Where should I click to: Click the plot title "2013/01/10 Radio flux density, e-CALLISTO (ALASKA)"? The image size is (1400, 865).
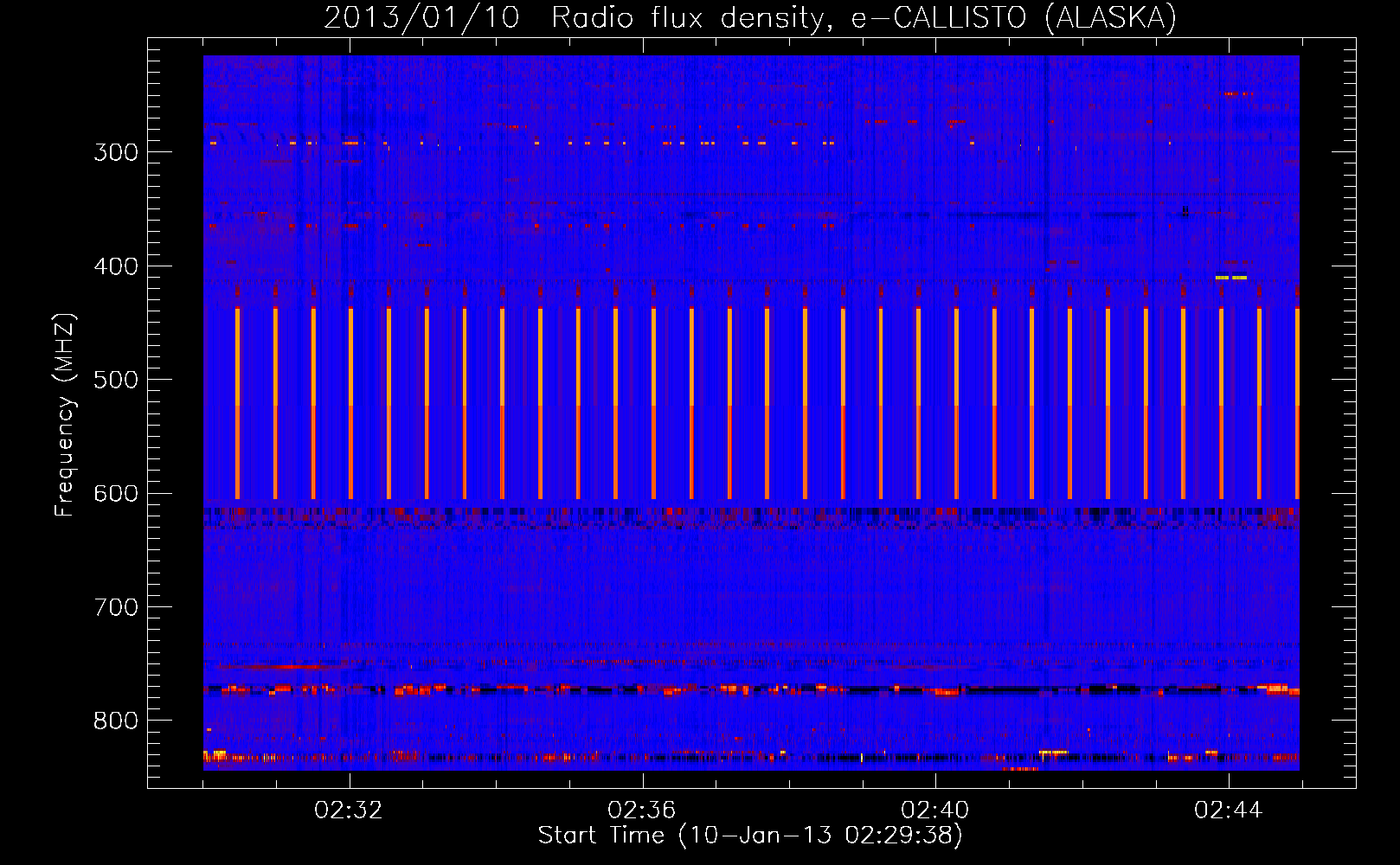pyautogui.click(x=750, y=18)
